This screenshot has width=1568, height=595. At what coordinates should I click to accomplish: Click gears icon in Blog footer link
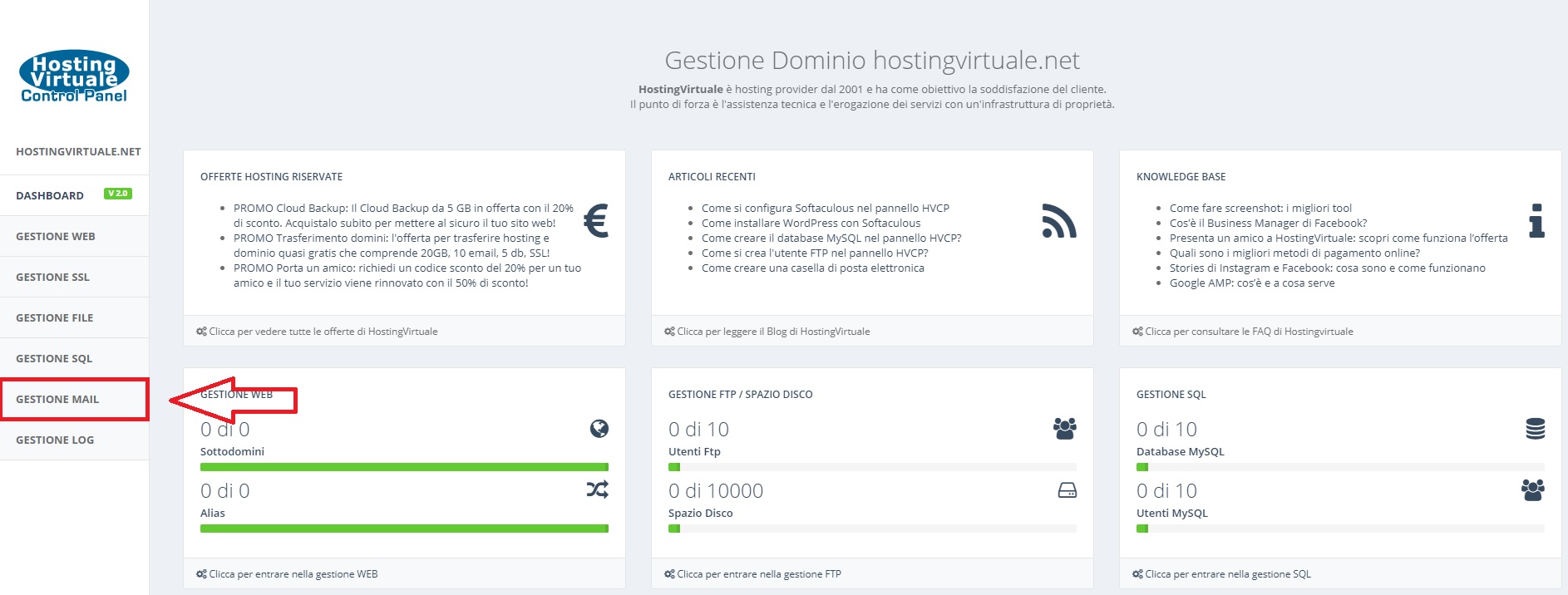click(x=669, y=332)
